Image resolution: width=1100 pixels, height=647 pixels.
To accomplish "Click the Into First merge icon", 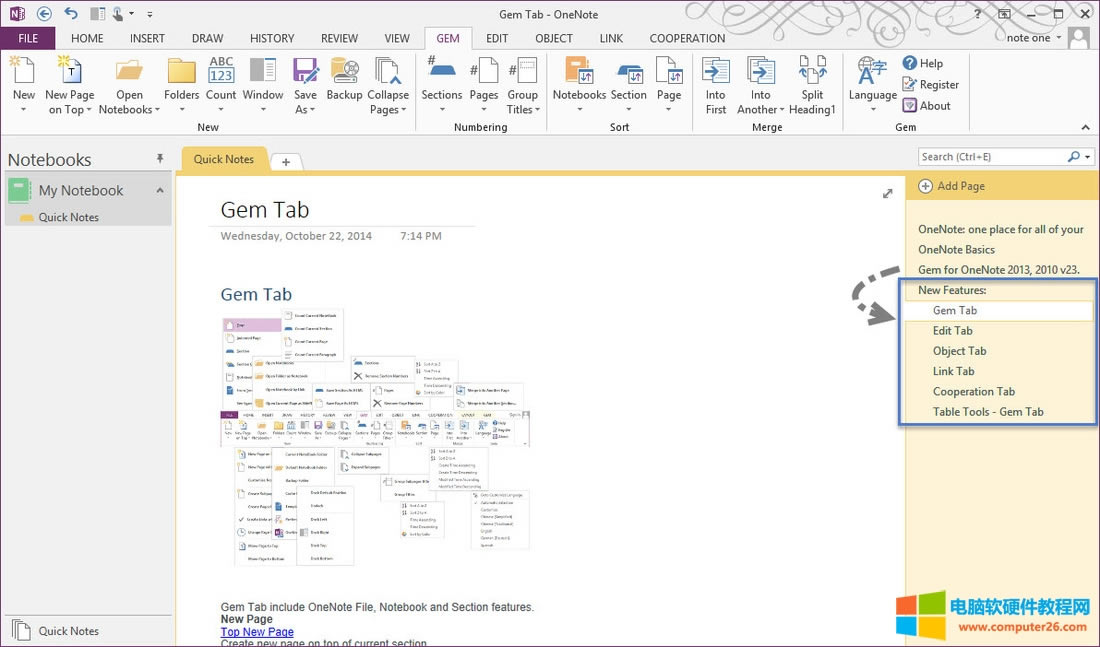I will tap(715, 72).
